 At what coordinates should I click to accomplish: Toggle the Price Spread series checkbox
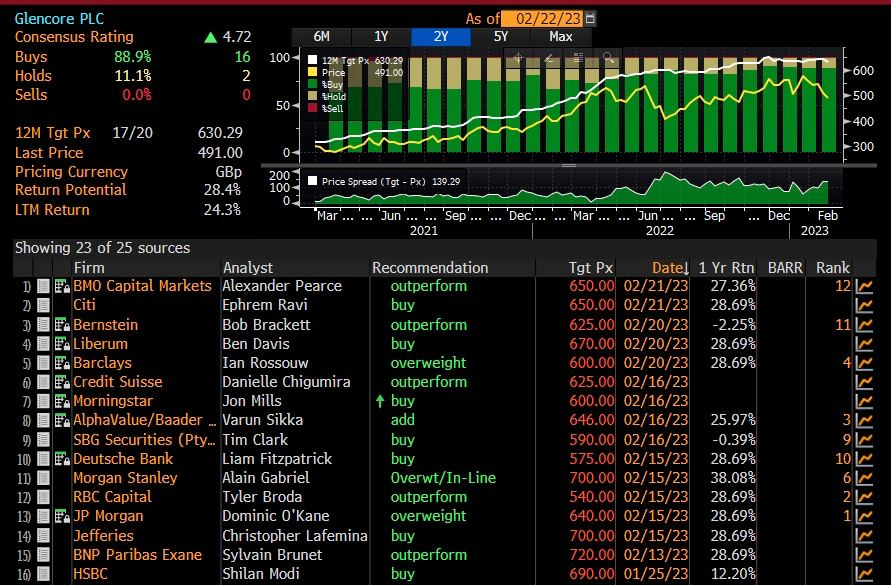(312, 181)
